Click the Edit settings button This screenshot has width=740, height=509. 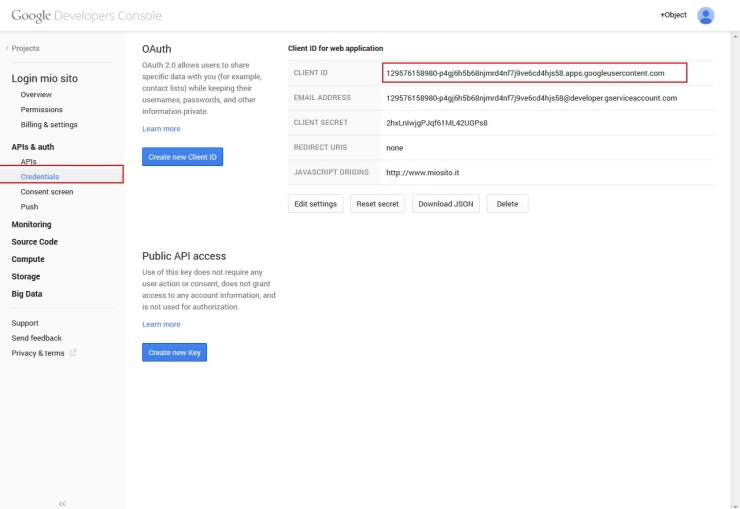(315, 204)
